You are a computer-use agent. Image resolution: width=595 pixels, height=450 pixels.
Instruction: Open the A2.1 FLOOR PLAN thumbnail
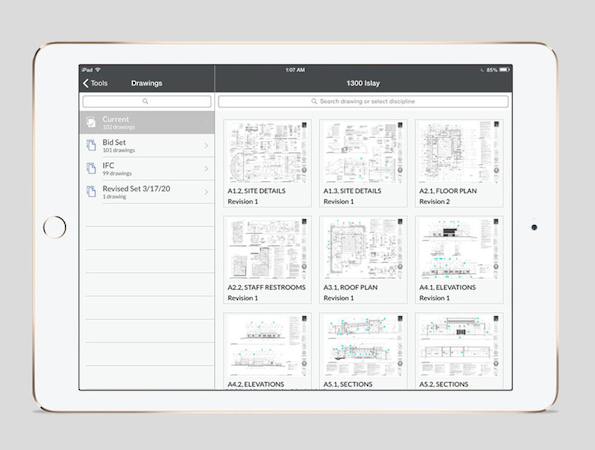click(459, 152)
